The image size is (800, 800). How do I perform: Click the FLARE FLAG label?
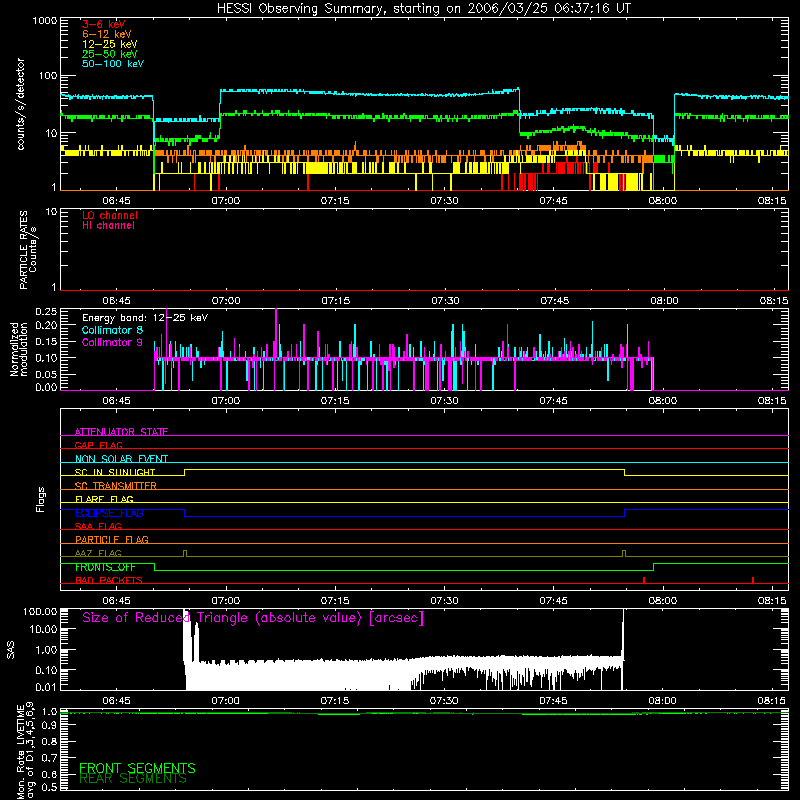click(104, 499)
